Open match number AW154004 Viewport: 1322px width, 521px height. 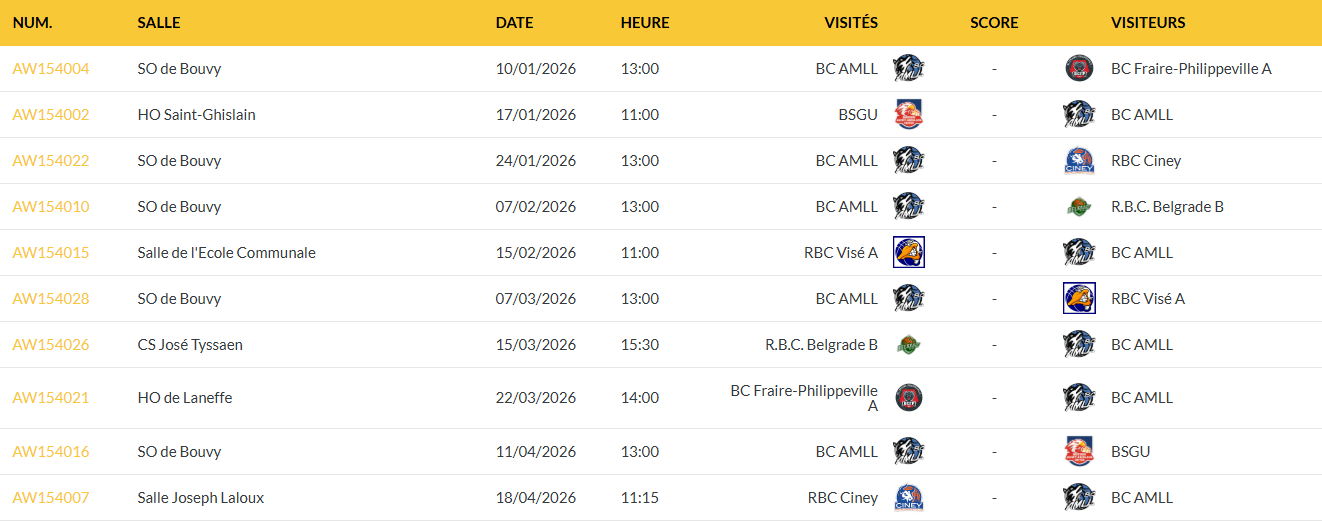pyautogui.click(x=51, y=69)
